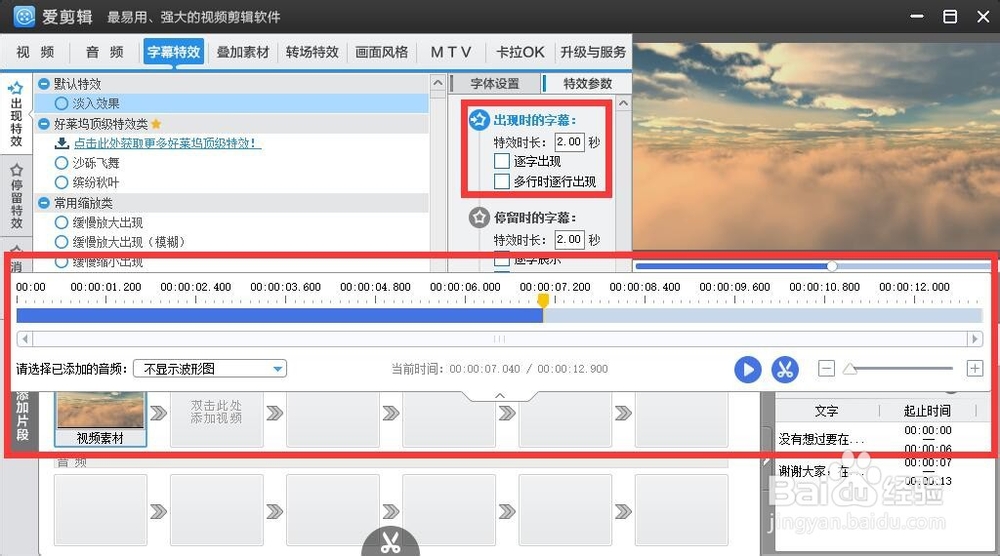This screenshot has height=556, width=1000.
Task: Select the 沙砾飞舞 effect
Action: 61,163
